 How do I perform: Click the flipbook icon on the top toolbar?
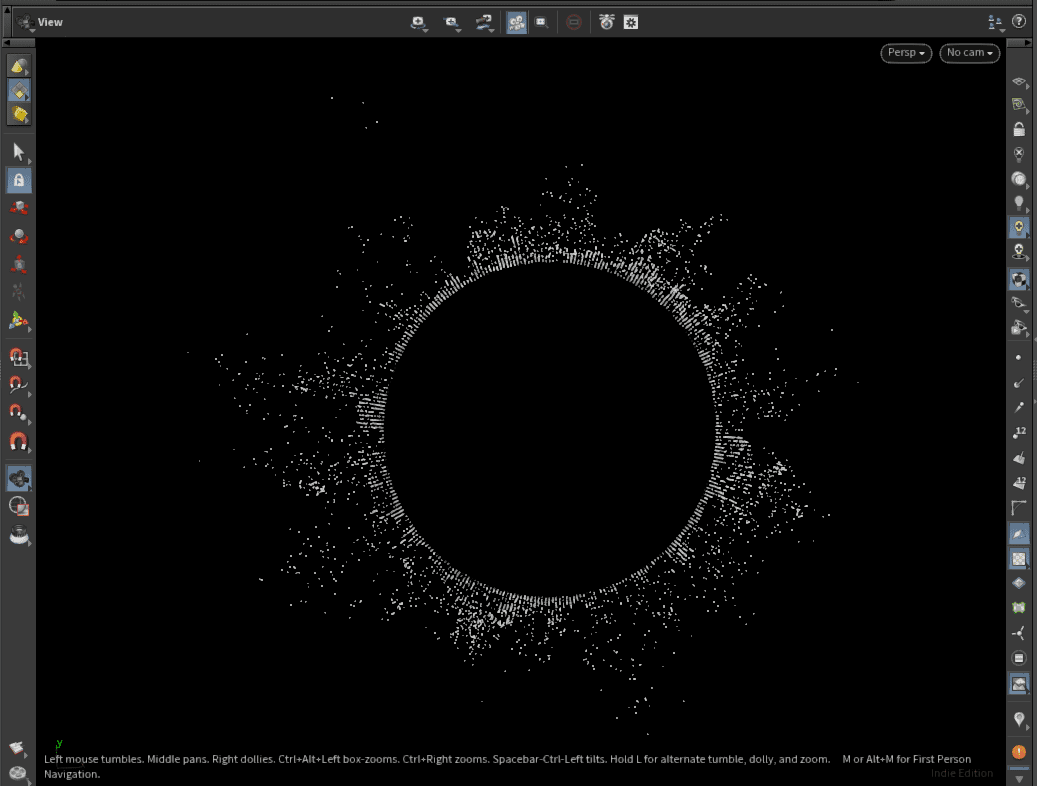click(607, 22)
